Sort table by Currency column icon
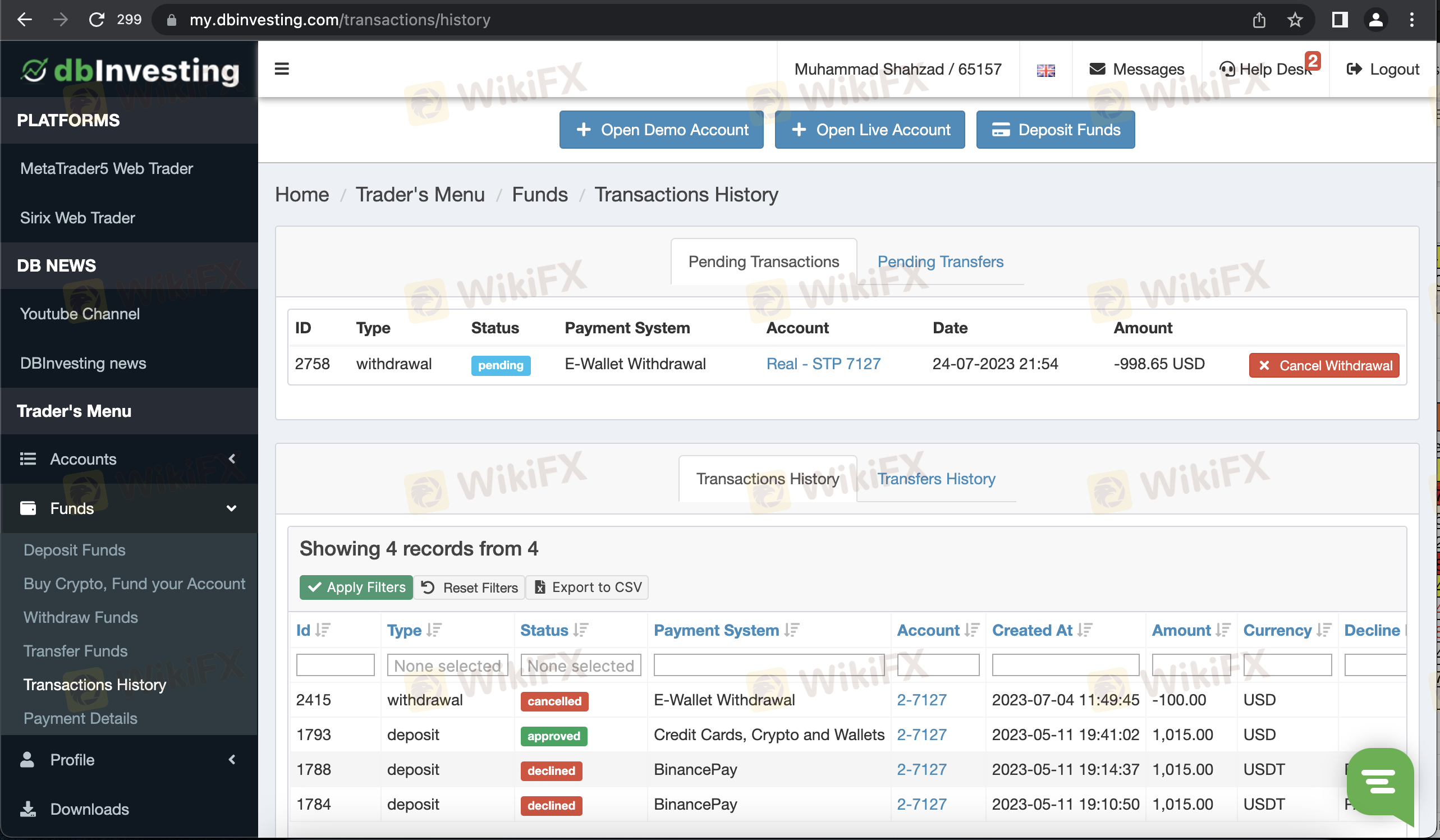Viewport: 1440px width, 840px height. click(1324, 630)
